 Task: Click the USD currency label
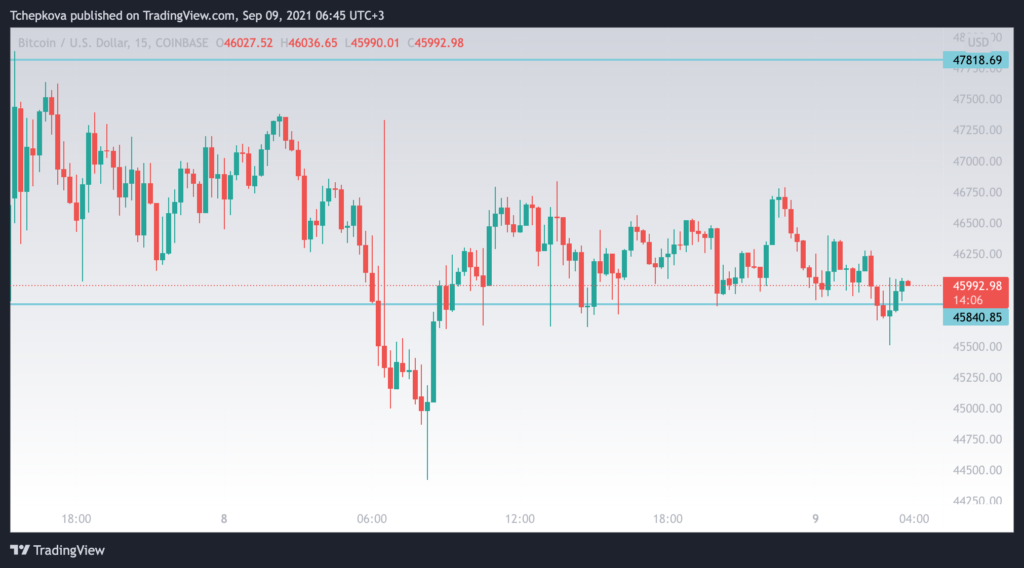pos(978,42)
